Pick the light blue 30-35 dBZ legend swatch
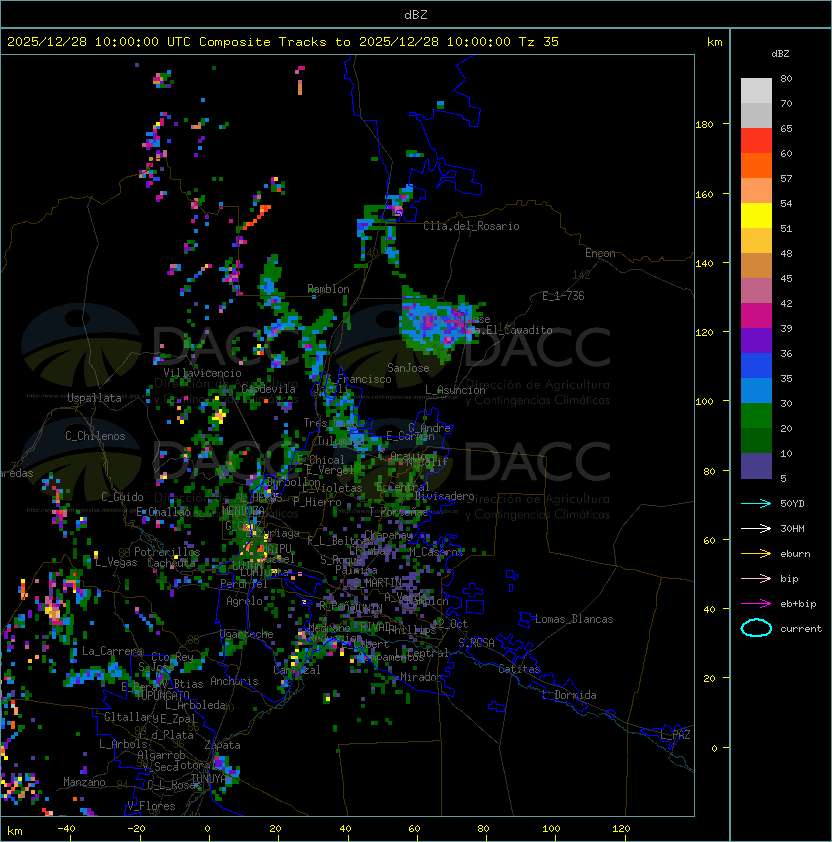This screenshot has height=842, width=832. point(756,391)
